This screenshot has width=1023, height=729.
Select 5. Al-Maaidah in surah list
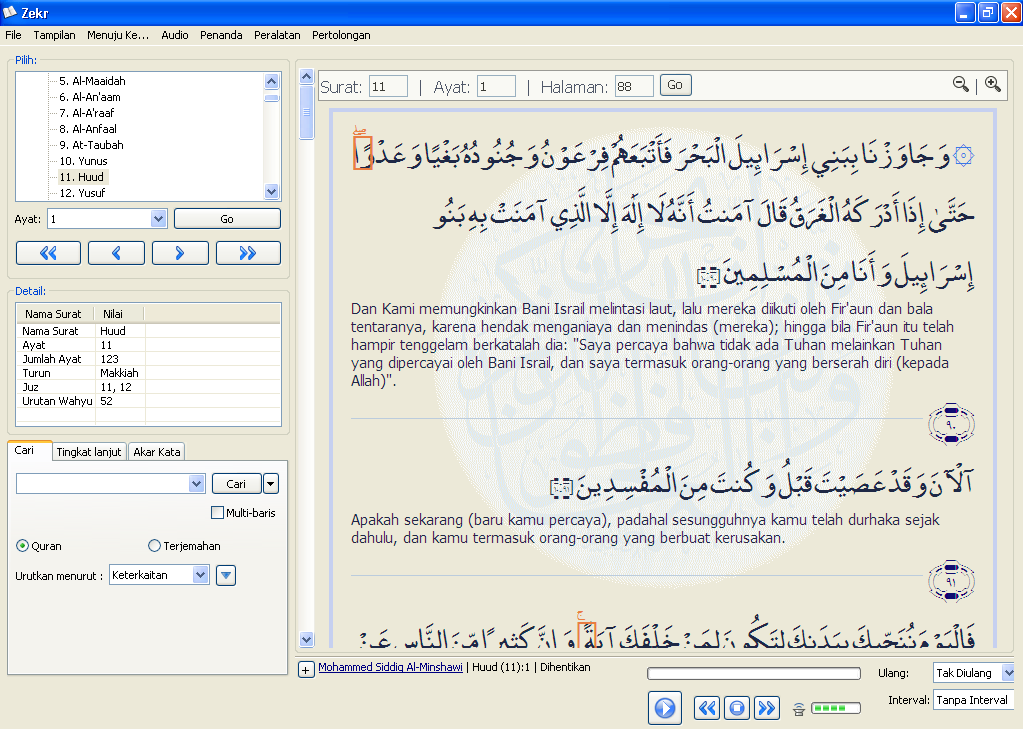92,81
